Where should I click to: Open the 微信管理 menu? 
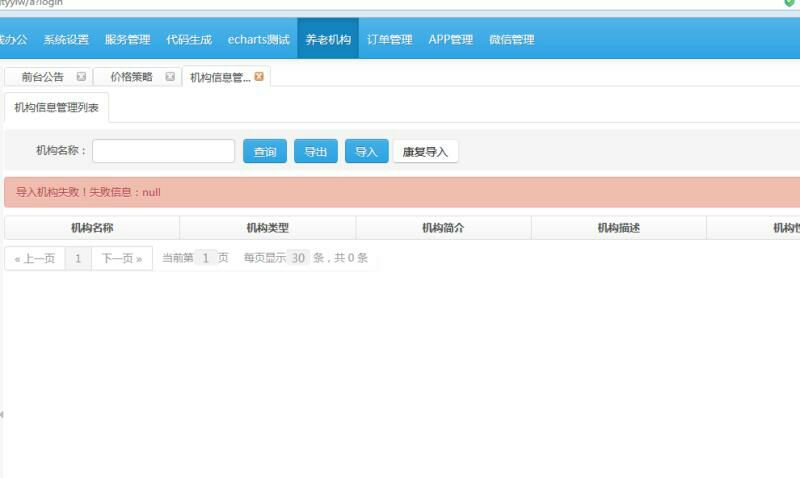click(x=512, y=40)
